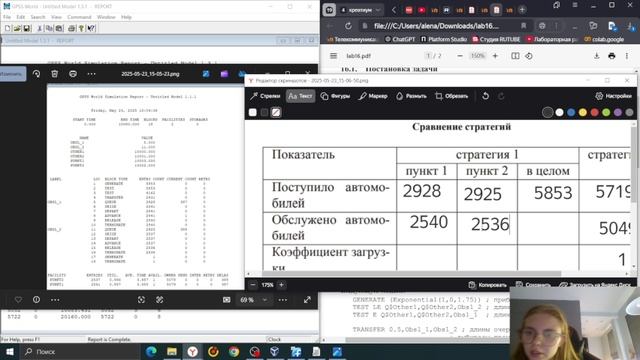Click Save icon in GPSS World toolbar
640x360 pixels.
(26, 28)
